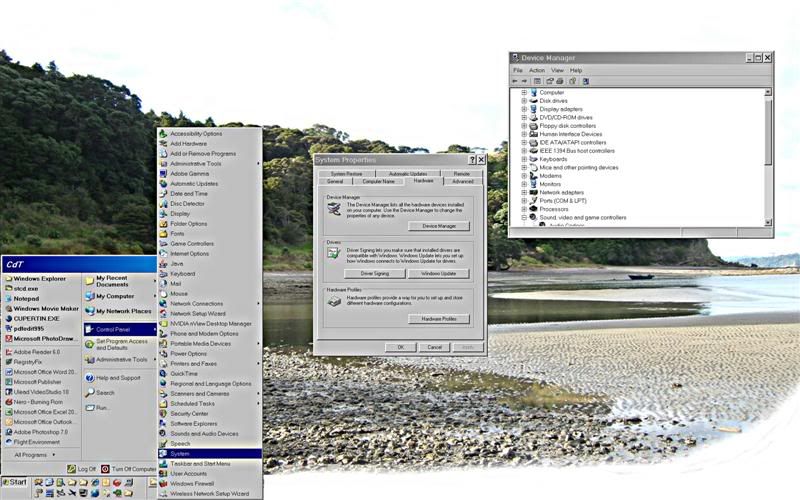Screen dimensions: 800x500
Task: Open the View menu in Device Manager
Action: pos(558,70)
